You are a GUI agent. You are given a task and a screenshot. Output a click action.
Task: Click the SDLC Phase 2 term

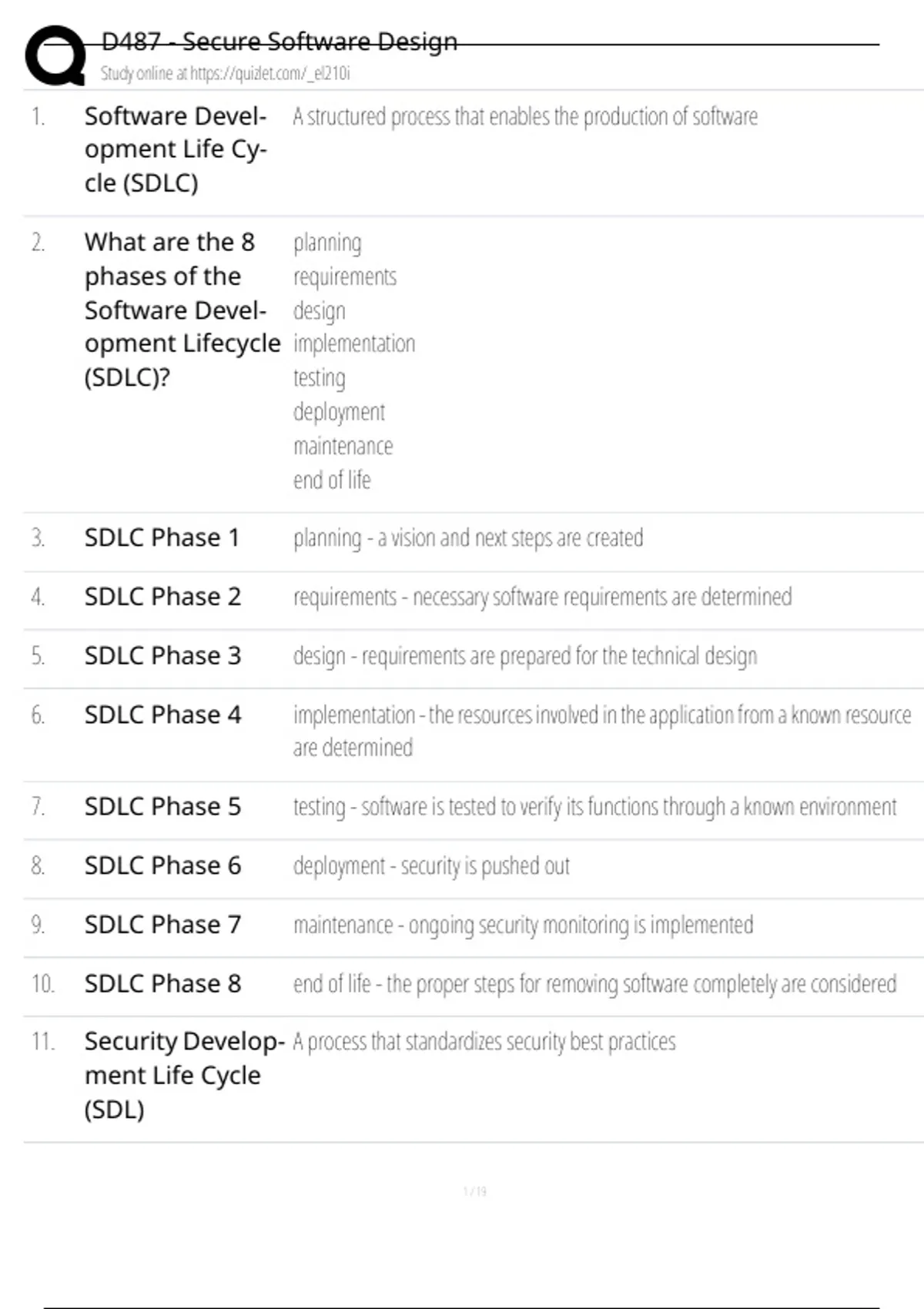(x=162, y=597)
